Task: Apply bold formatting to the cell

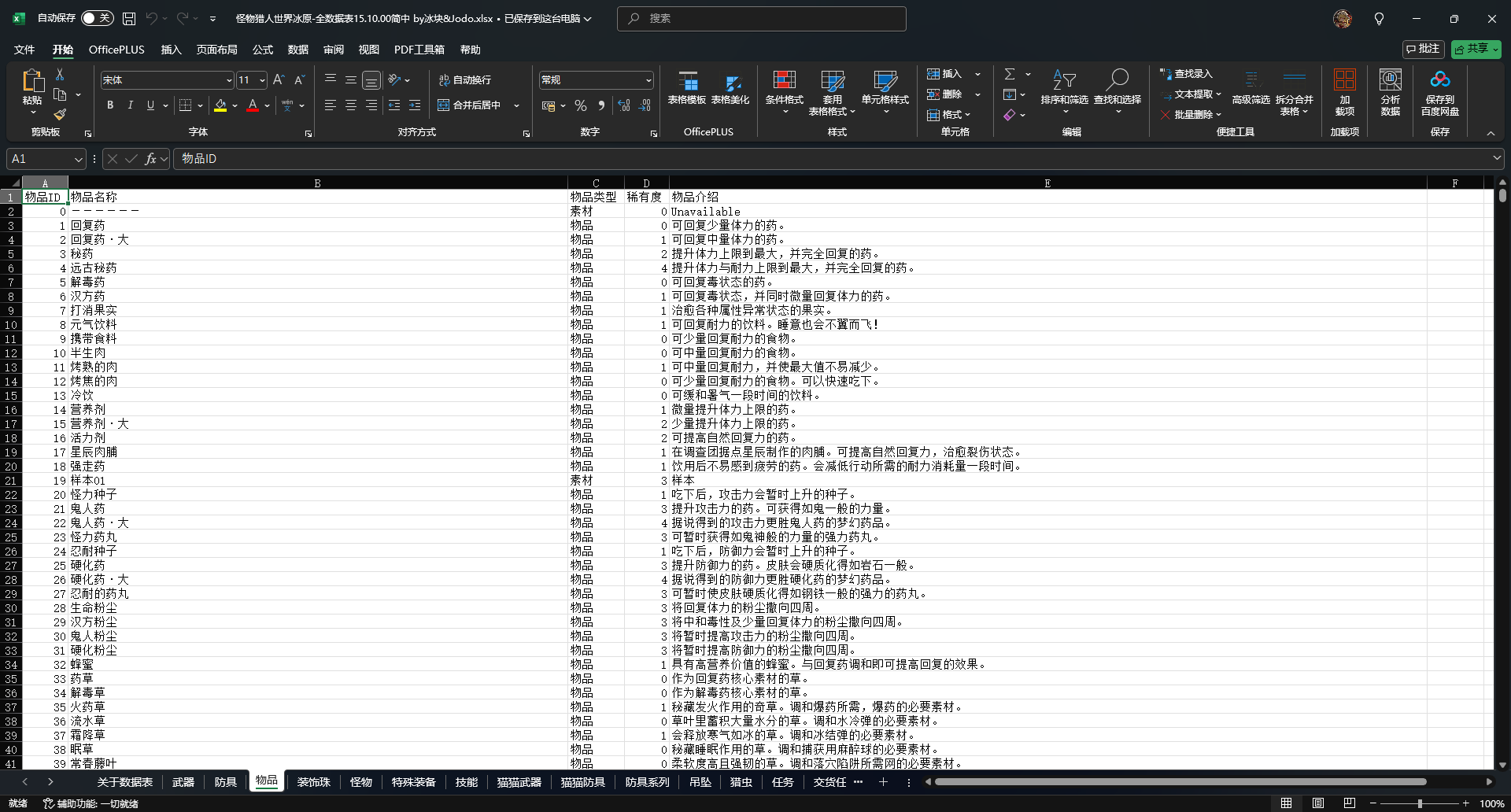Action: point(110,105)
